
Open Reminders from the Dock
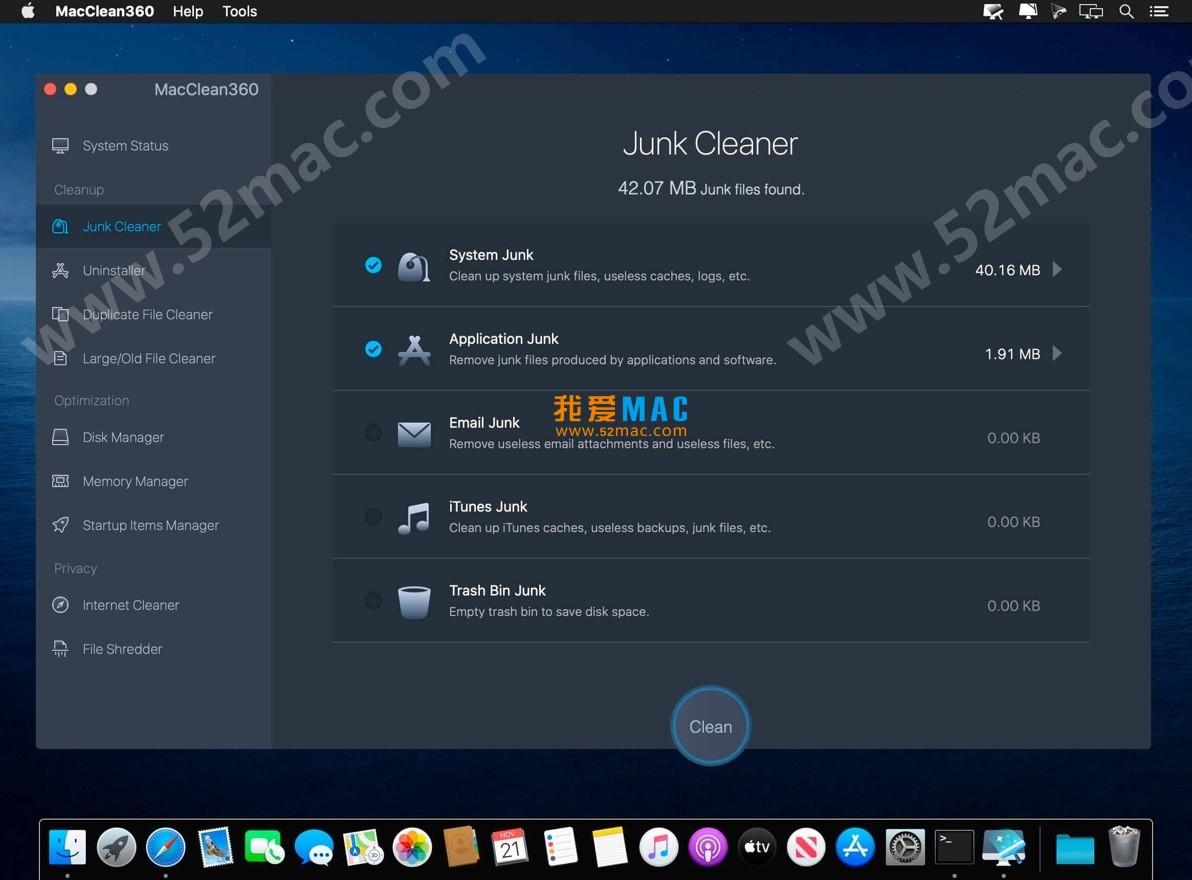(x=560, y=847)
